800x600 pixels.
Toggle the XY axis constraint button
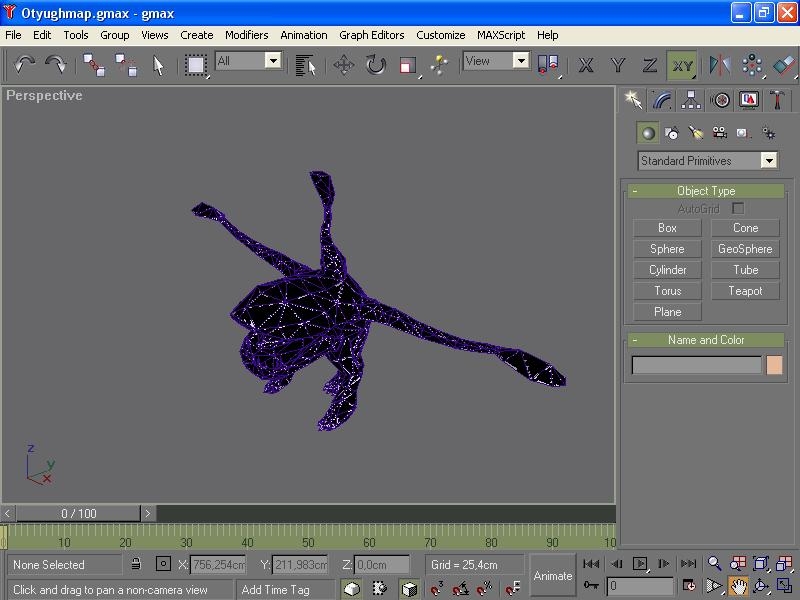(682, 65)
